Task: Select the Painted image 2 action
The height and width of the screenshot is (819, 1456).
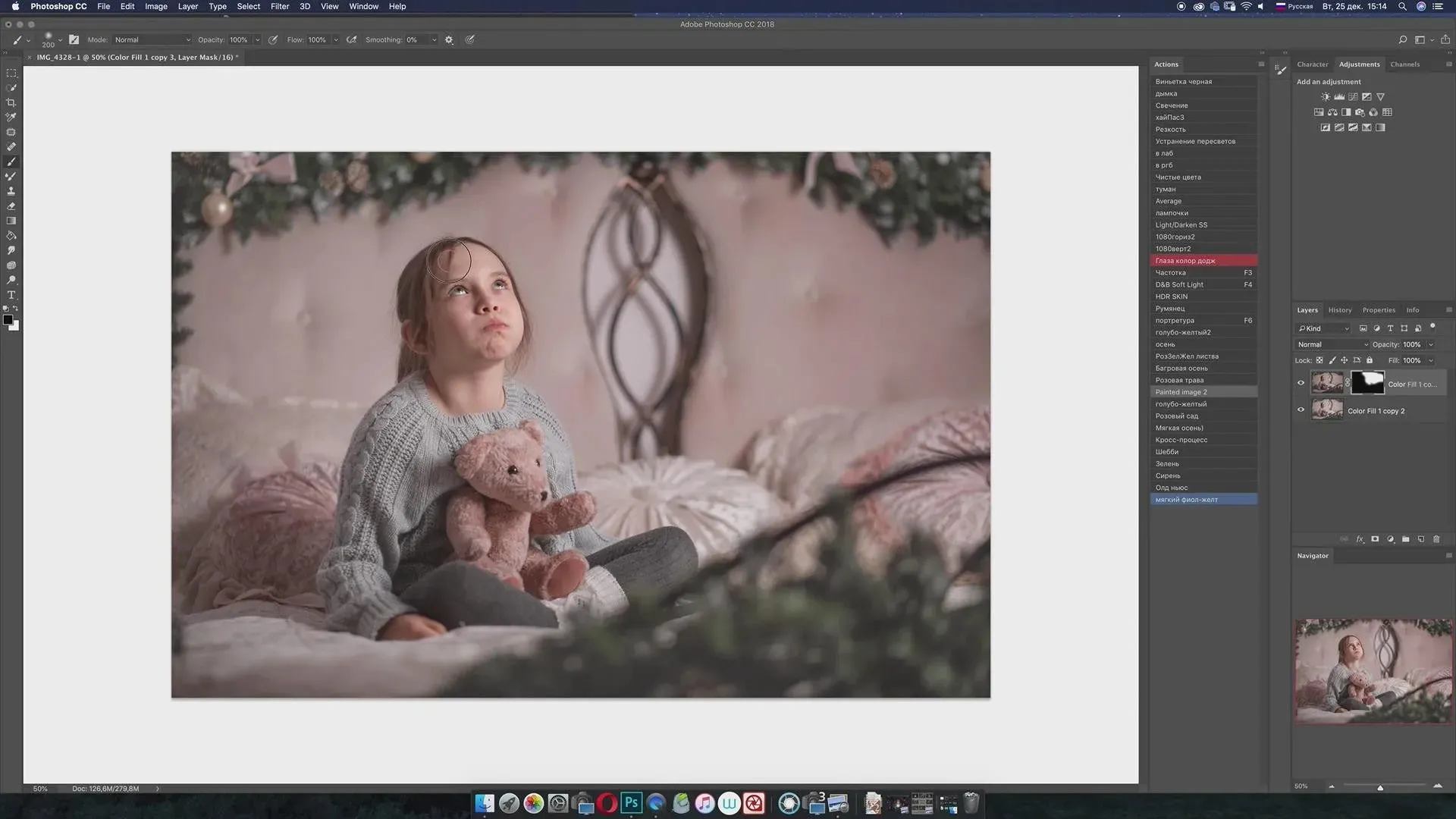Action: (1181, 392)
